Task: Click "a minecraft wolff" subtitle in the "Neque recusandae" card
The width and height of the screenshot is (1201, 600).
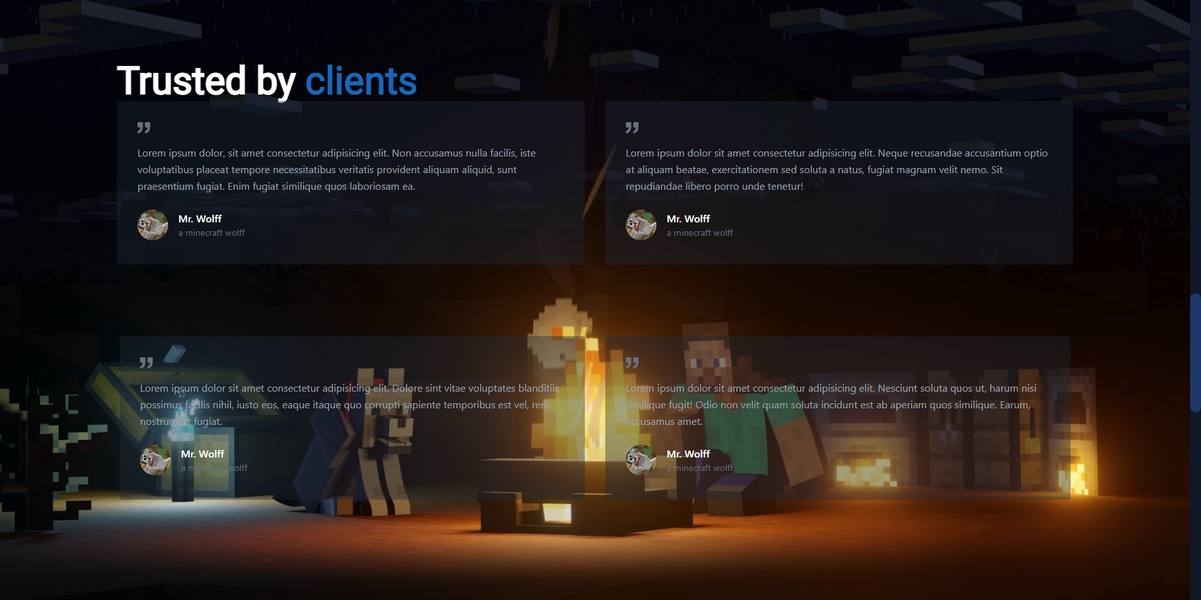Action: click(699, 233)
